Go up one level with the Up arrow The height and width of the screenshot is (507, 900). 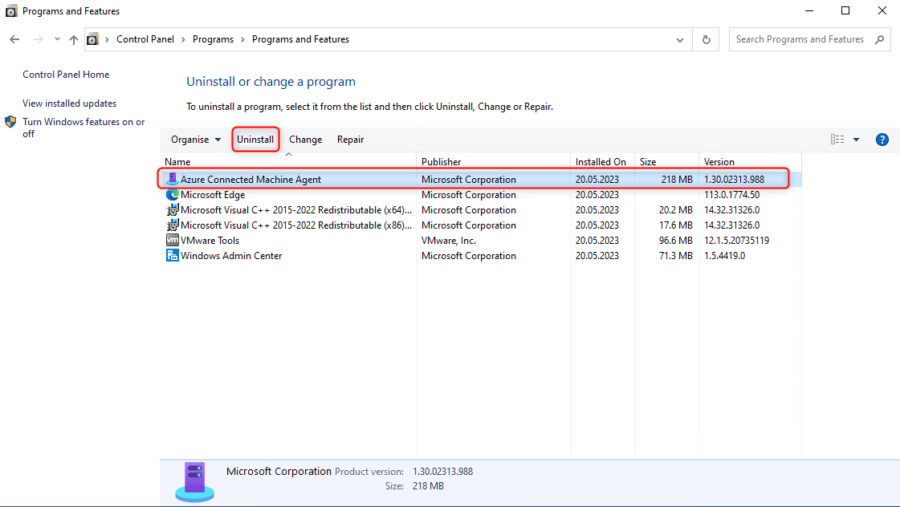point(73,39)
